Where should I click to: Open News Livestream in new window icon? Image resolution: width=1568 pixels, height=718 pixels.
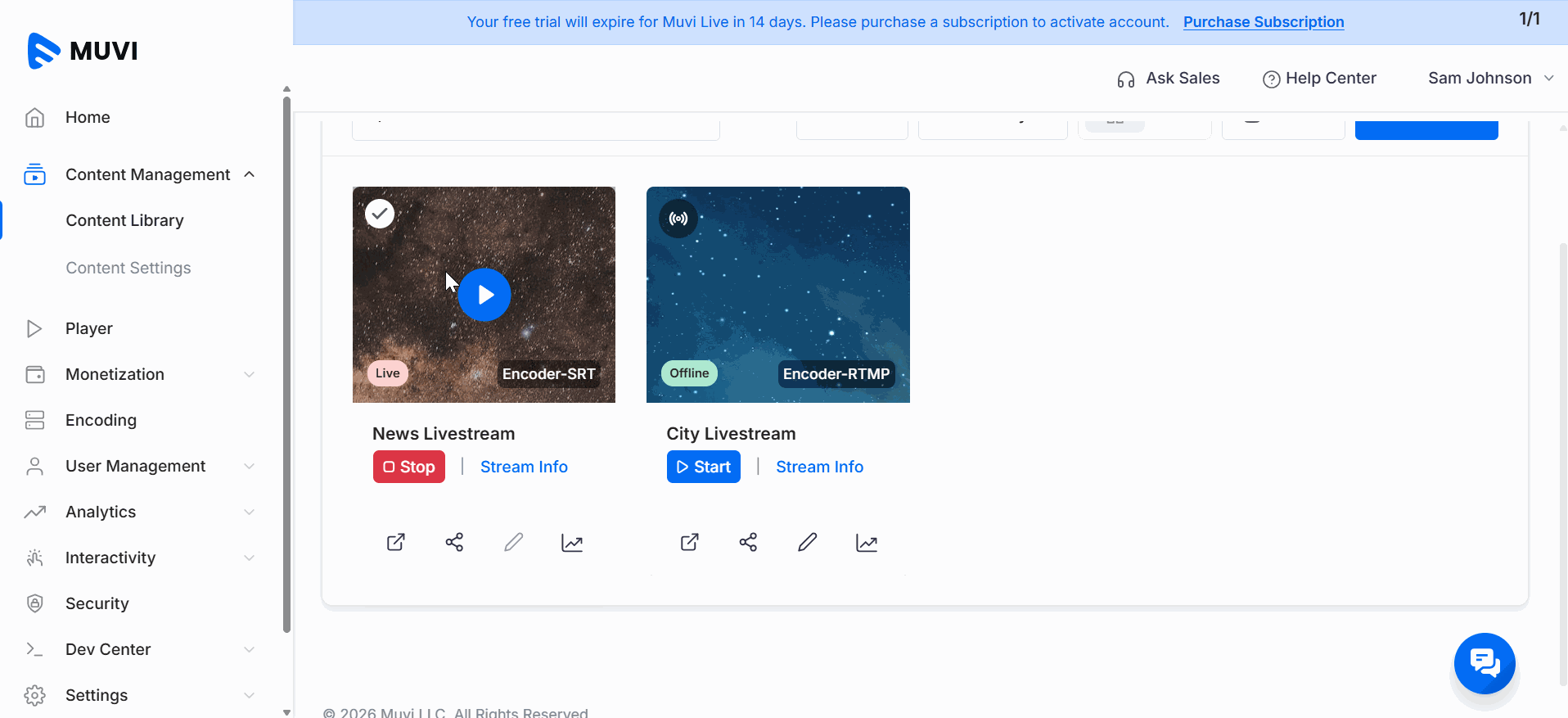click(x=396, y=542)
